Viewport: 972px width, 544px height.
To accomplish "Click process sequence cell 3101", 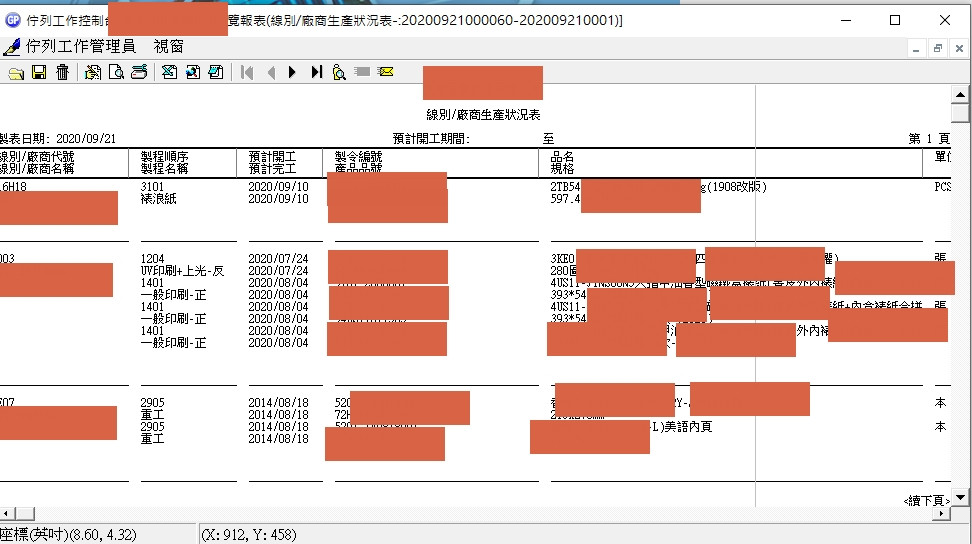I will pyautogui.click(x=152, y=186).
